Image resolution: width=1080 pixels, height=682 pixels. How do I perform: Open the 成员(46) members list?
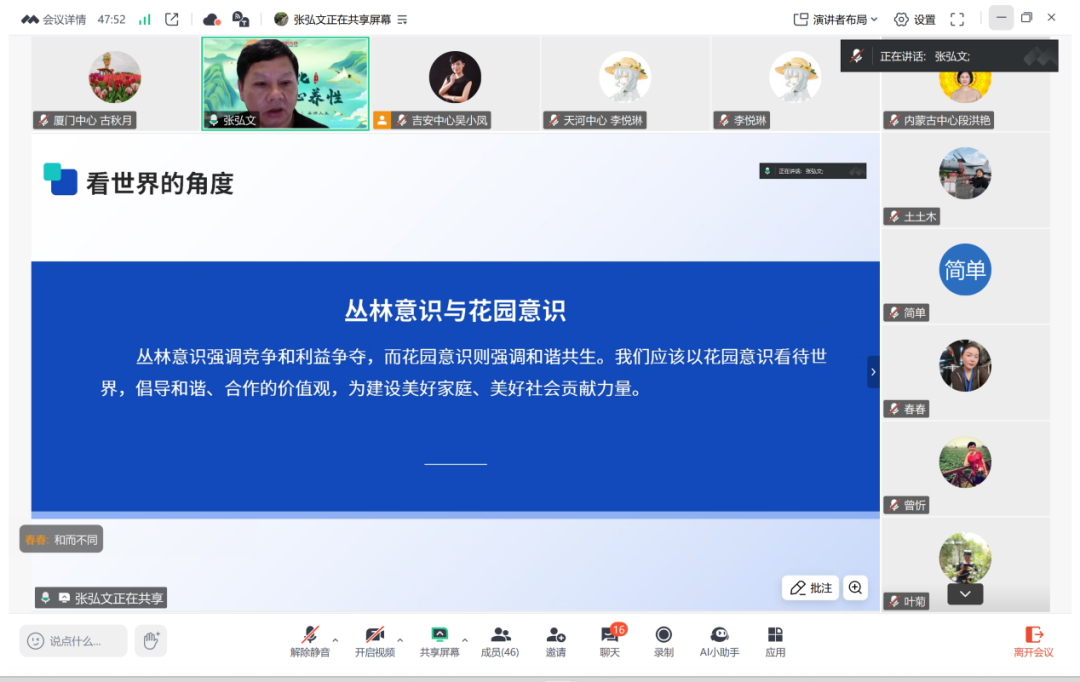pyautogui.click(x=500, y=640)
